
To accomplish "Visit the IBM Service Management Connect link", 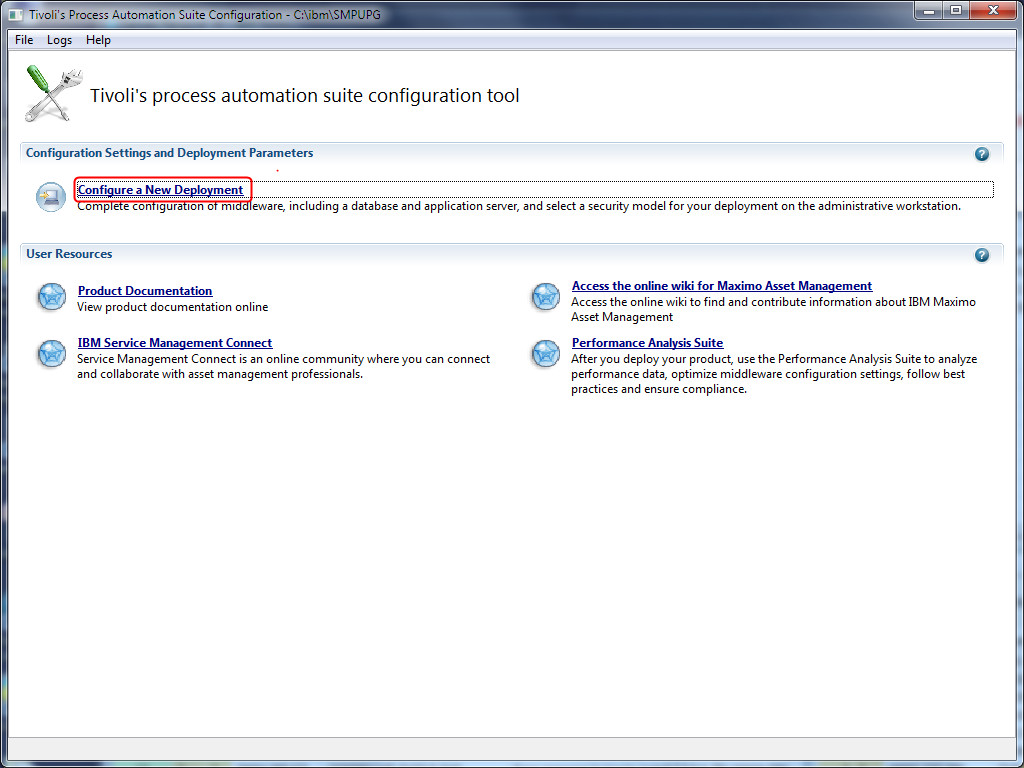I will [175, 342].
